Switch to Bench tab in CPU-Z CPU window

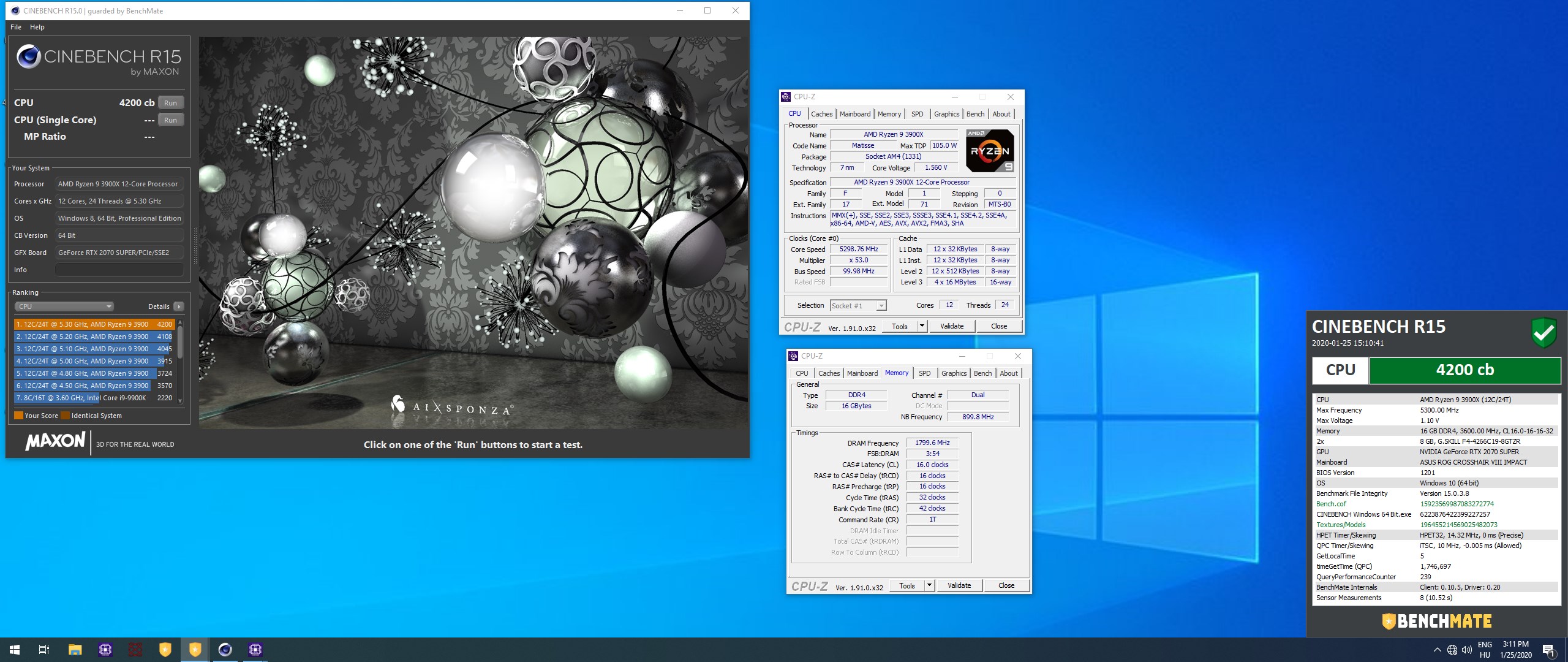[975, 114]
